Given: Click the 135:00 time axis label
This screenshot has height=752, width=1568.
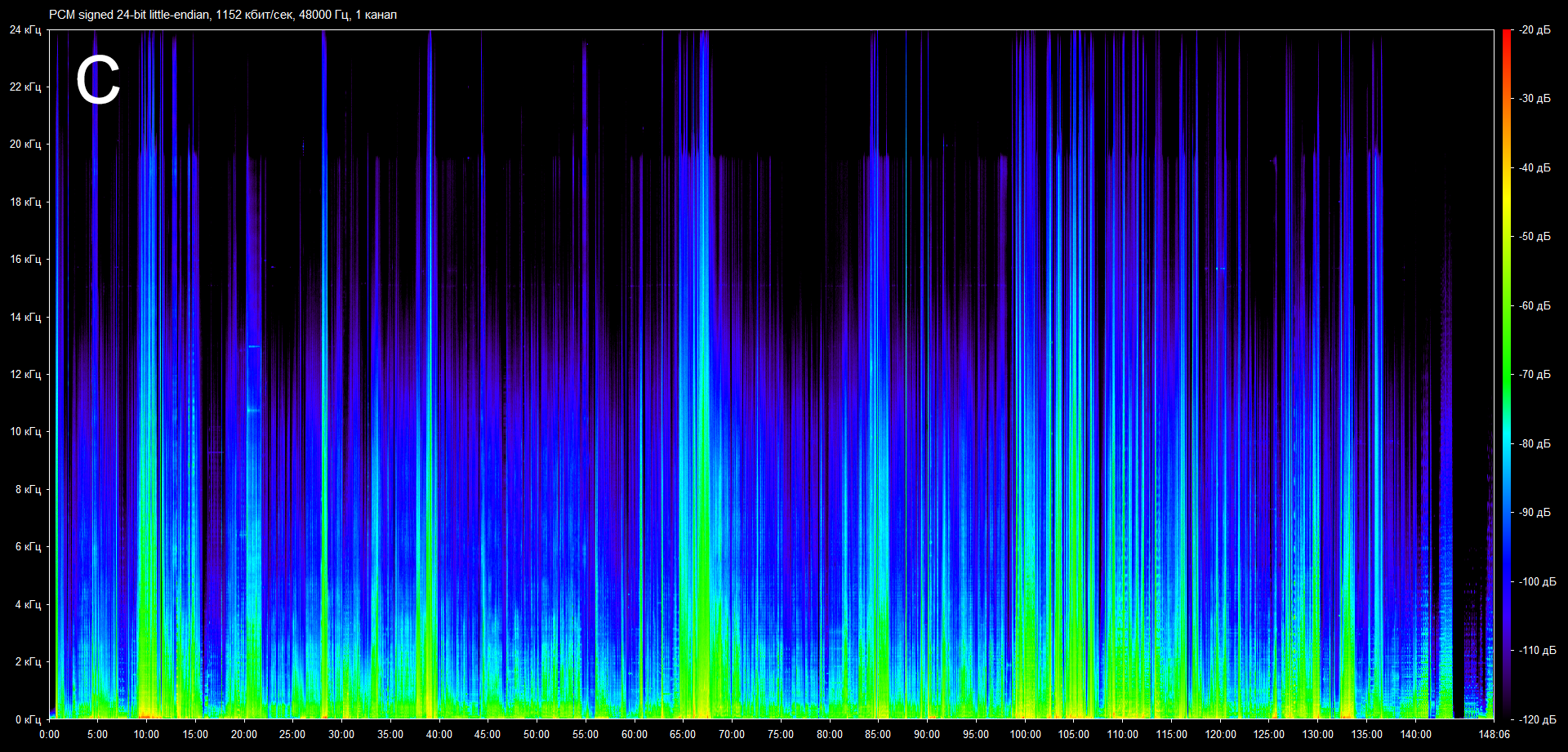Looking at the screenshot, I should (x=1366, y=734).
